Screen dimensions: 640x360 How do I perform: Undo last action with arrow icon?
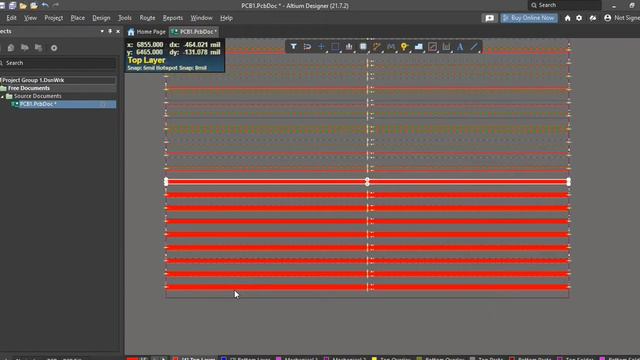pyautogui.click(x=45, y=5)
